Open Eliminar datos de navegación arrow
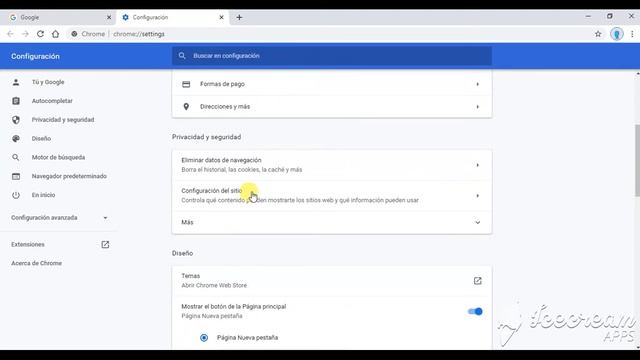This screenshot has width=640, height=360. (478, 165)
